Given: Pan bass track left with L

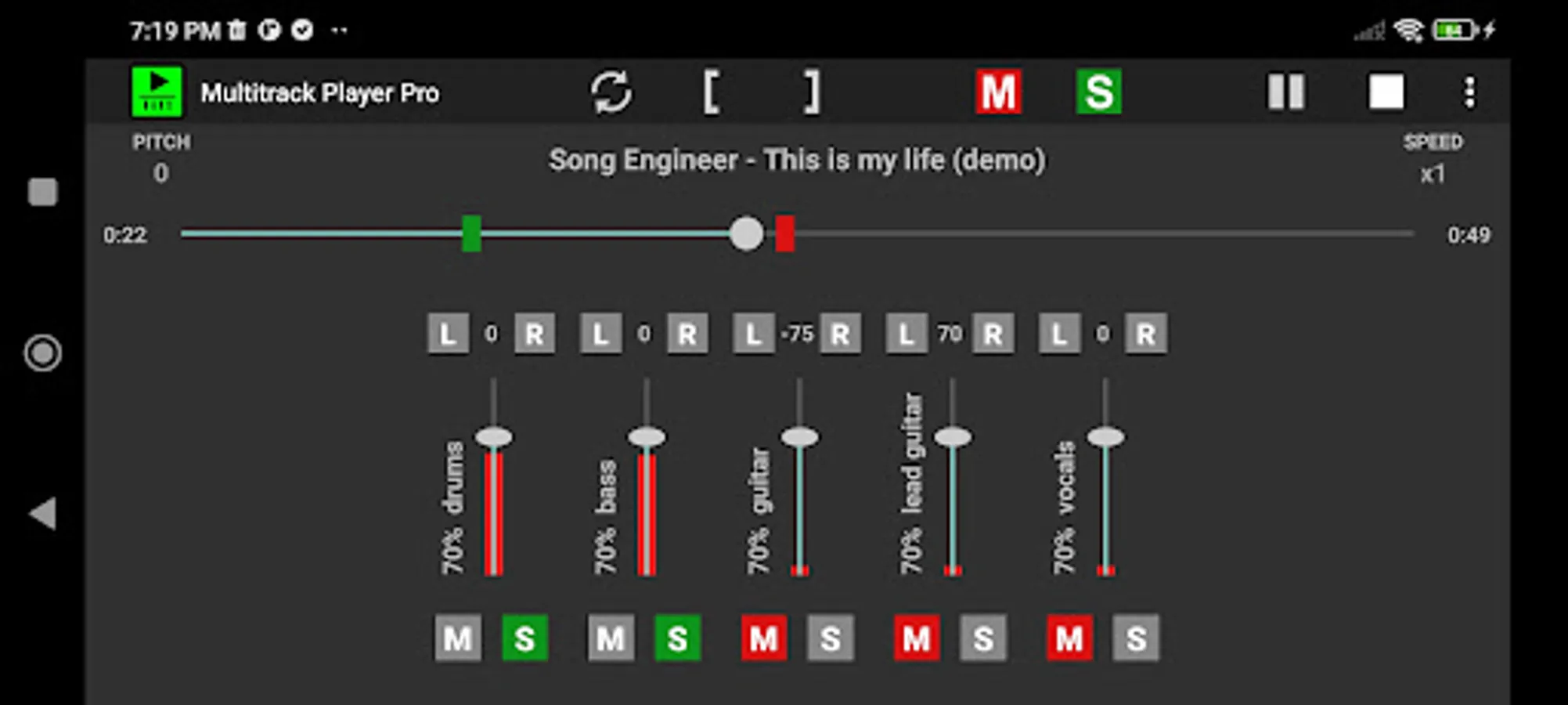Looking at the screenshot, I should tap(600, 334).
